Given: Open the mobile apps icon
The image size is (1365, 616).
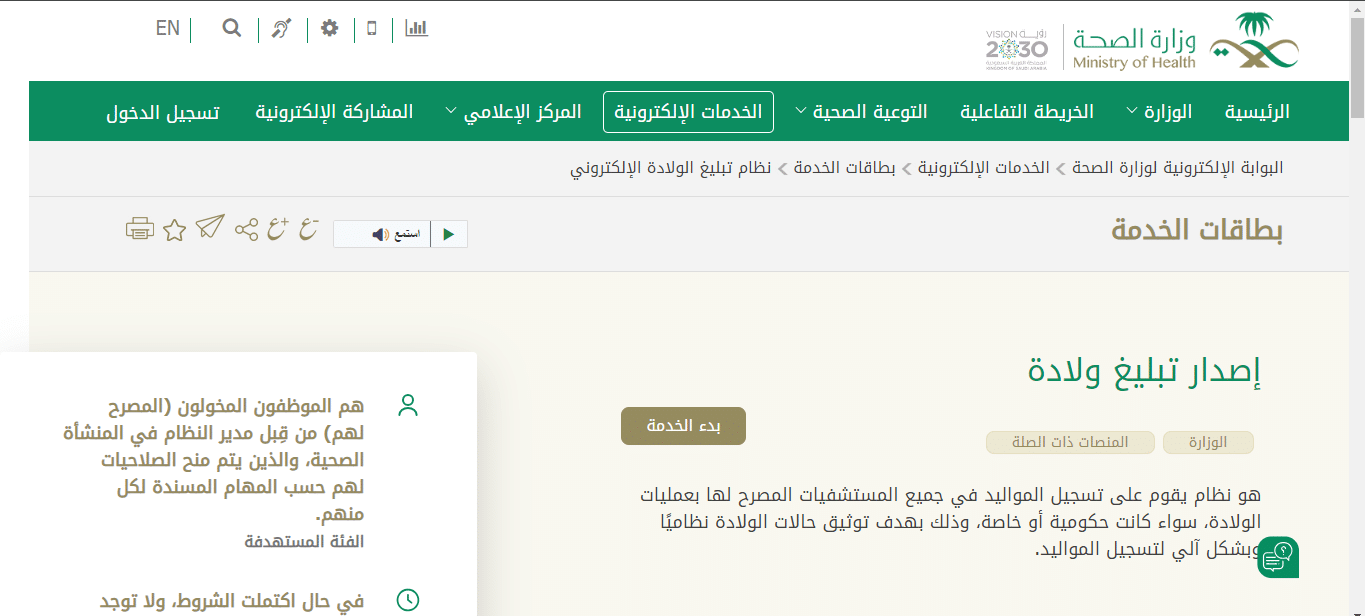Looking at the screenshot, I should tap(372, 28).
